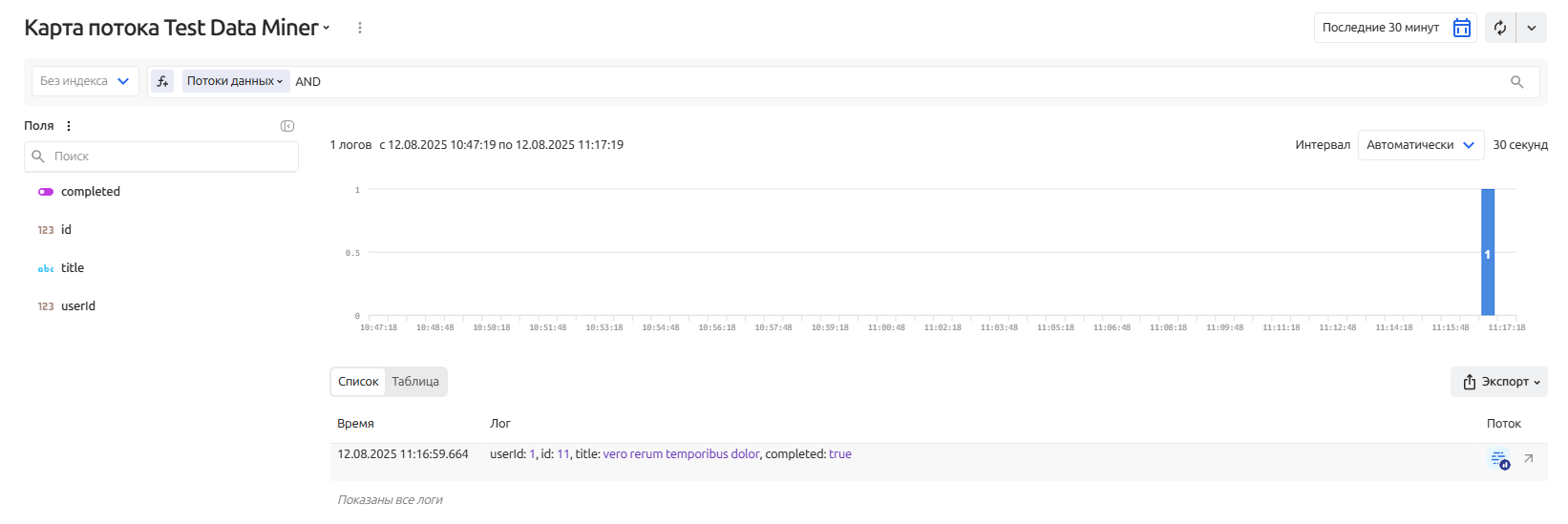Open the Потоки данных dropdown chip
Image resolution: width=1568 pixels, height=524 pixels.
coord(235,81)
